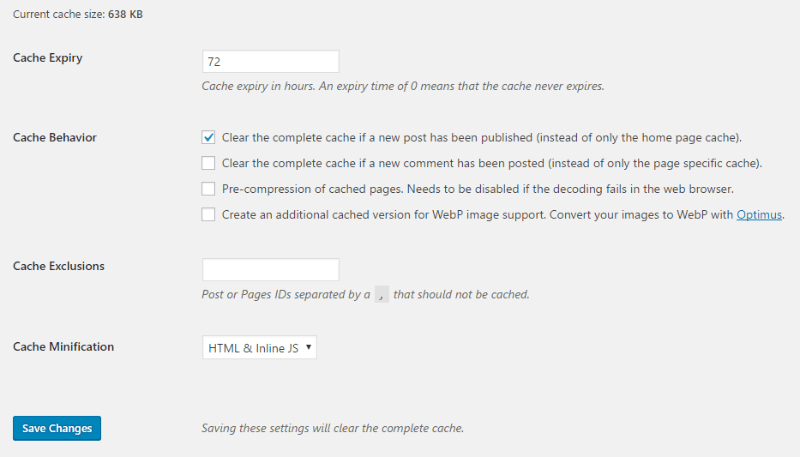Click the Cache Expiry row label
The image size is (800, 457).
click(47, 58)
